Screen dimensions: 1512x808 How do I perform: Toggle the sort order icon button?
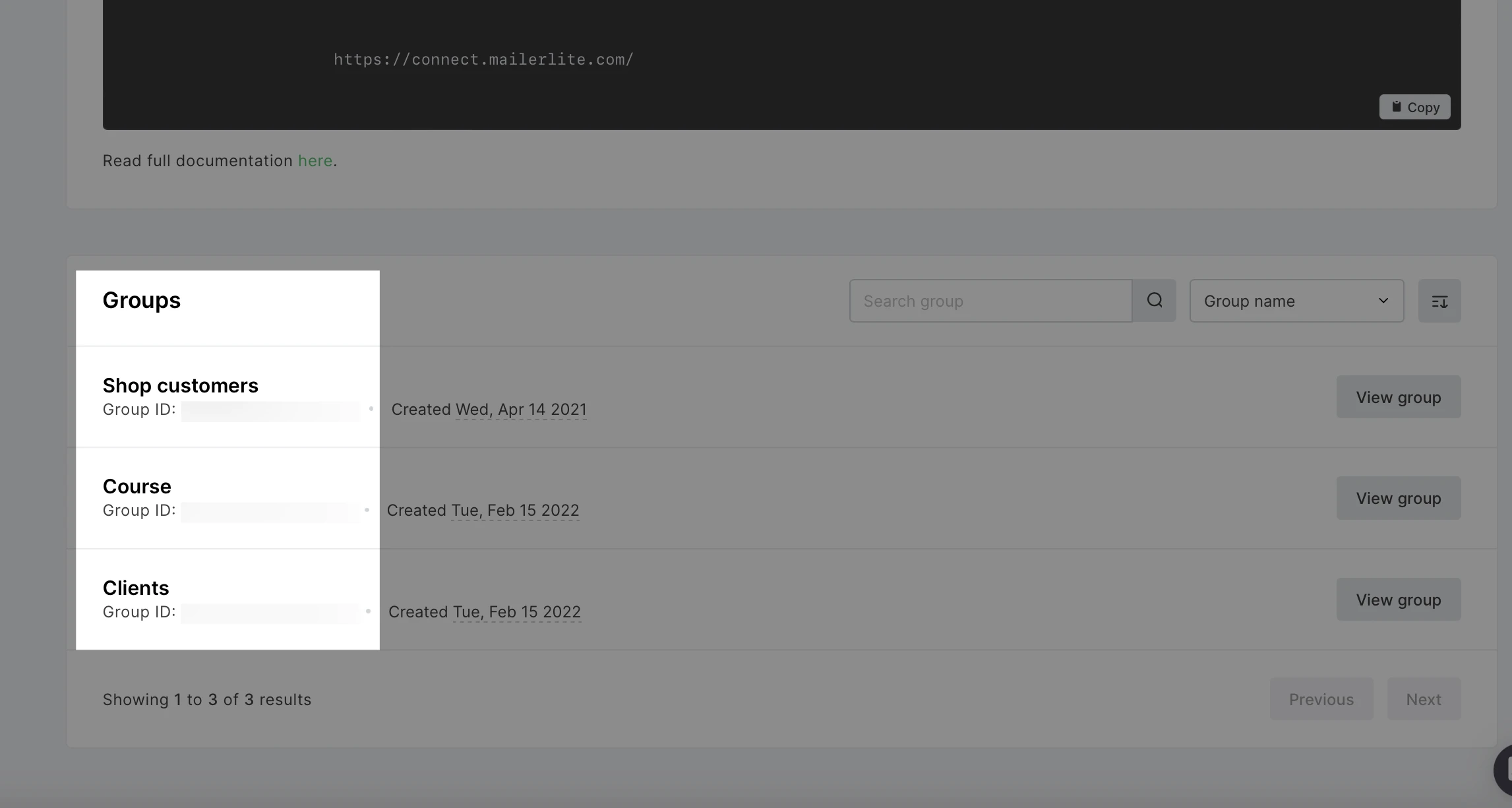[1439, 301]
